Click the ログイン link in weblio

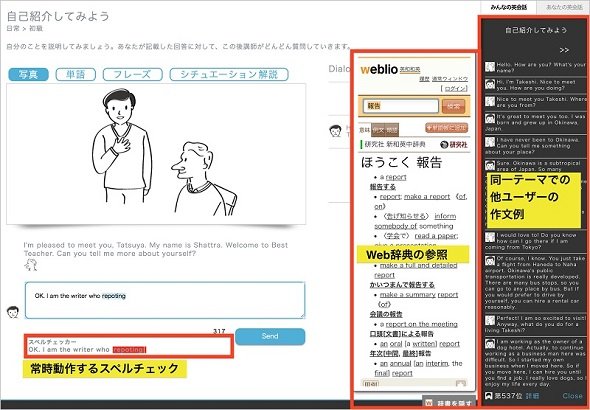pyautogui.click(x=455, y=88)
